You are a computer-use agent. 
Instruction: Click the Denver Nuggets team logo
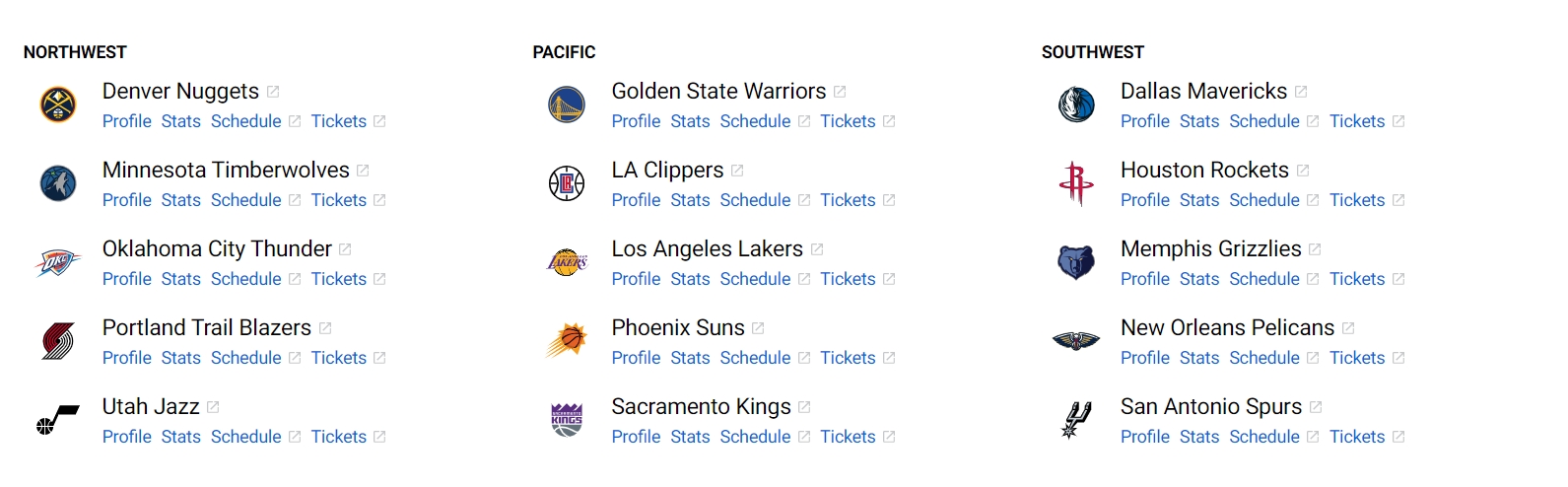[x=58, y=104]
